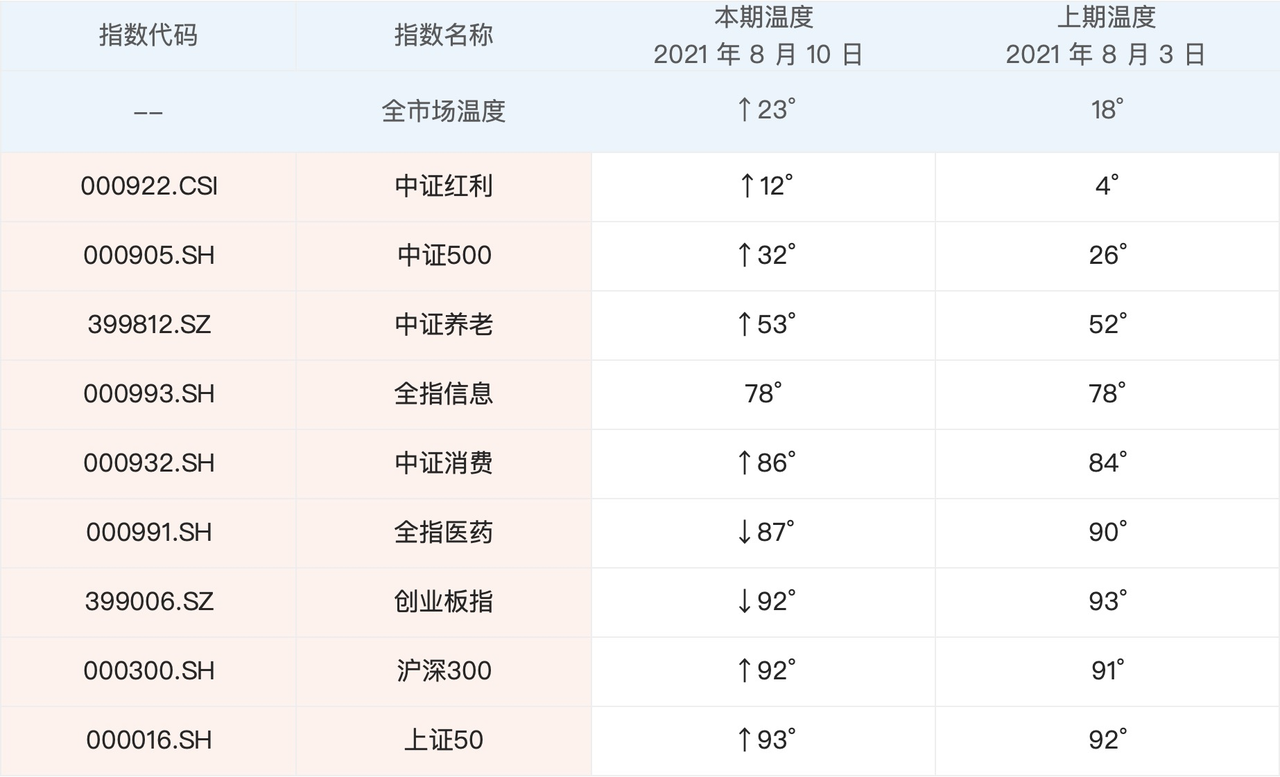This screenshot has height=777, width=1280.
Task: Click the 本期温度 column header
Action: click(x=763, y=18)
